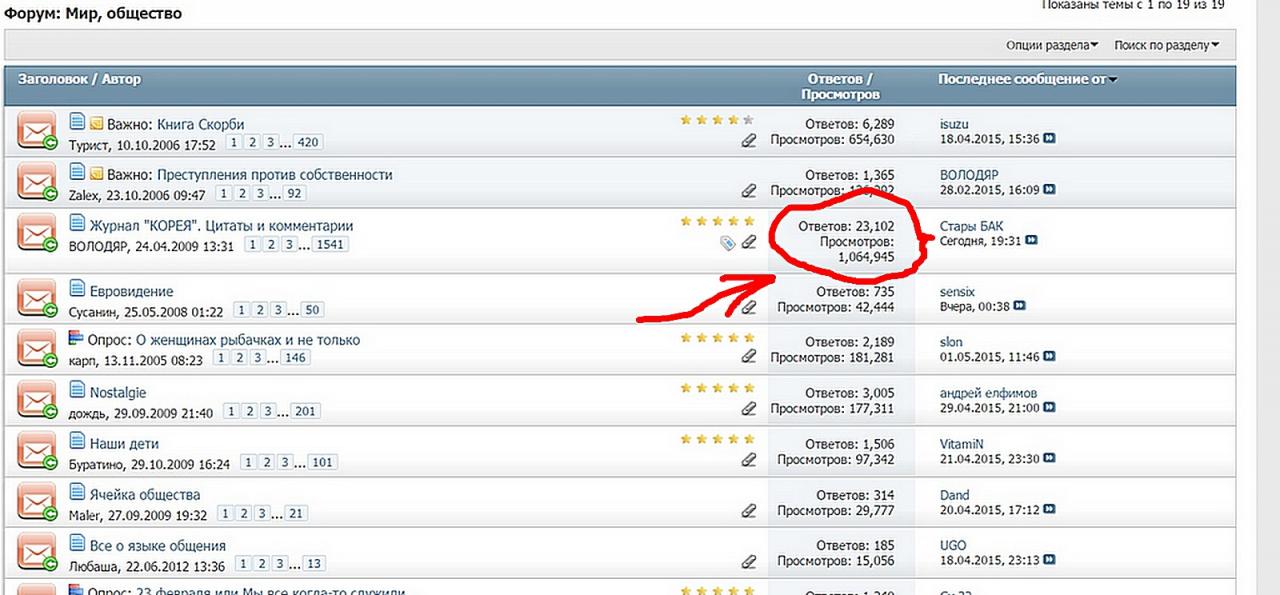Click the paperclip attachment icon for Книга Скорби
The height and width of the screenshot is (595, 1280).
pyautogui.click(x=748, y=141)
